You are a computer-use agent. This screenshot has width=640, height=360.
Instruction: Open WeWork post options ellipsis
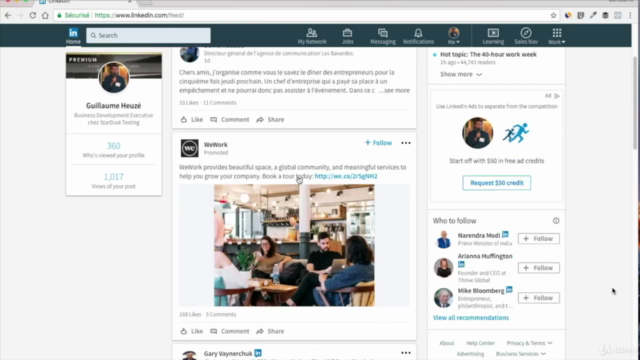point(406,143)
